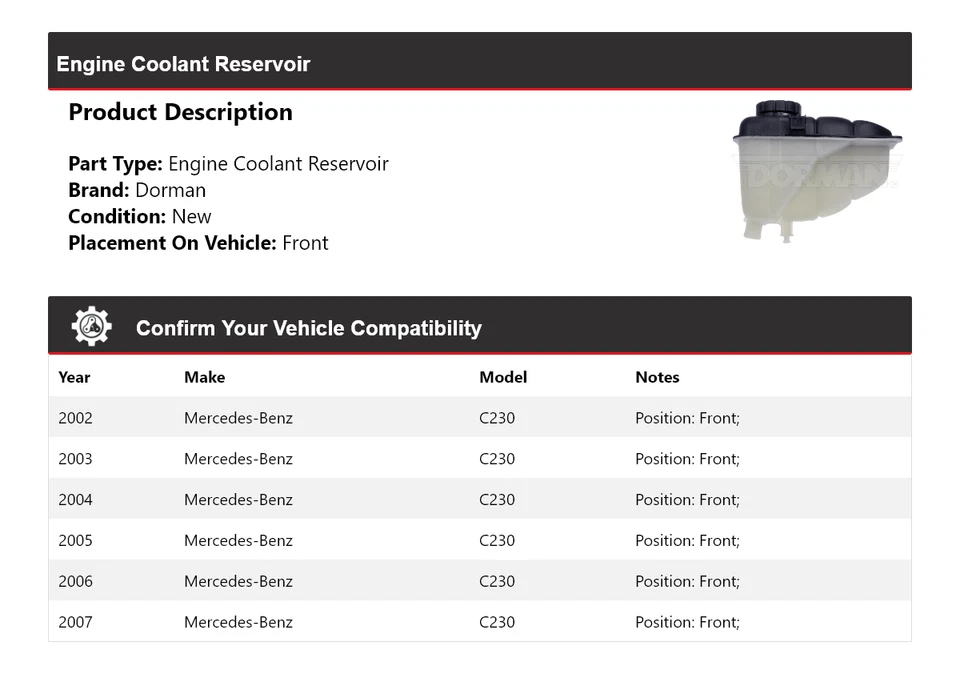The width and height of the screenshot is (960, 674).
Task: Click Confirm Your Vehicle Compatibility heading text
Action: pos(308,328)
